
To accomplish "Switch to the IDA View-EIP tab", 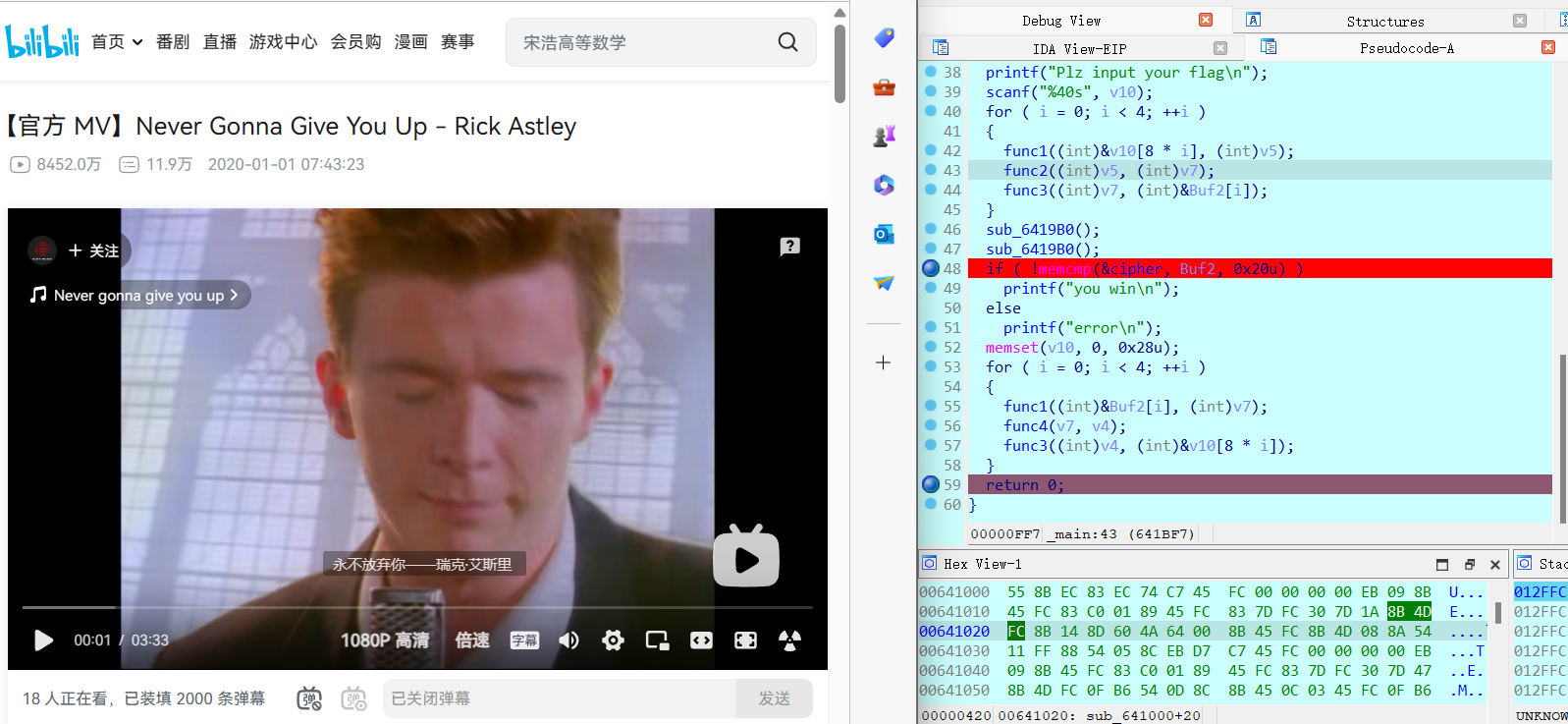I will [1079, 48].
